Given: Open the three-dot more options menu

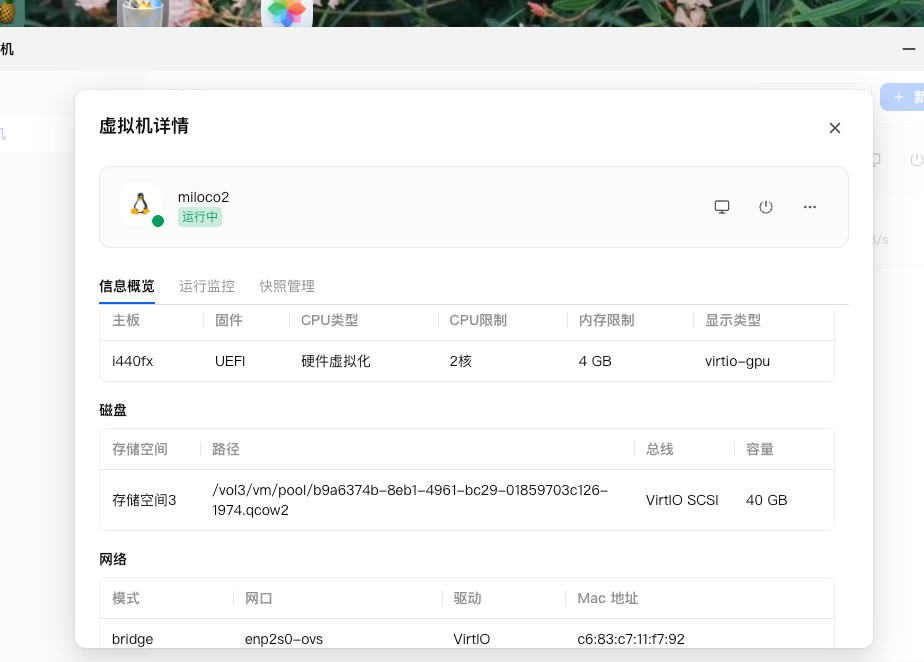Looking at the screenshot, I should click(x=810, y=207).
